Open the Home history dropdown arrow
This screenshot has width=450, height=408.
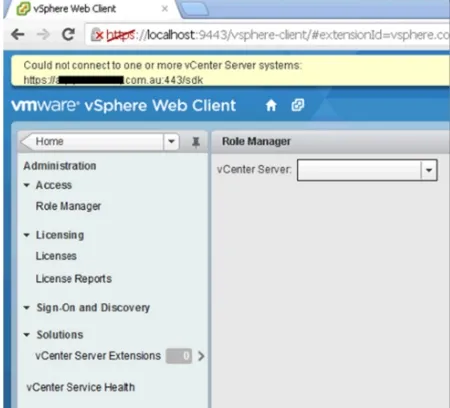[x=171, y=141]
